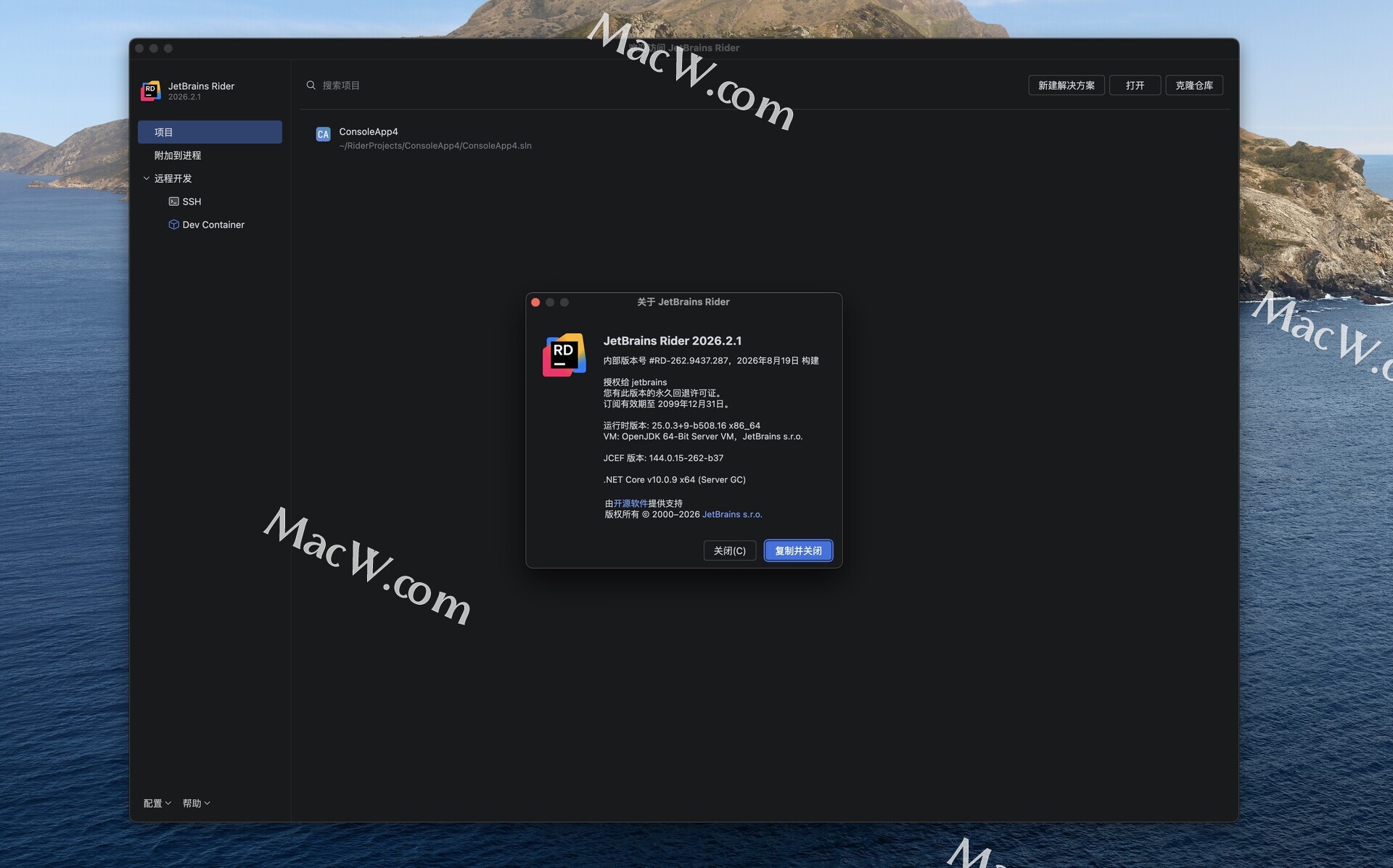Collapse the 远程开发 section
The height and width of the screenshot is (868, 1393).
(x=147, y=178)
